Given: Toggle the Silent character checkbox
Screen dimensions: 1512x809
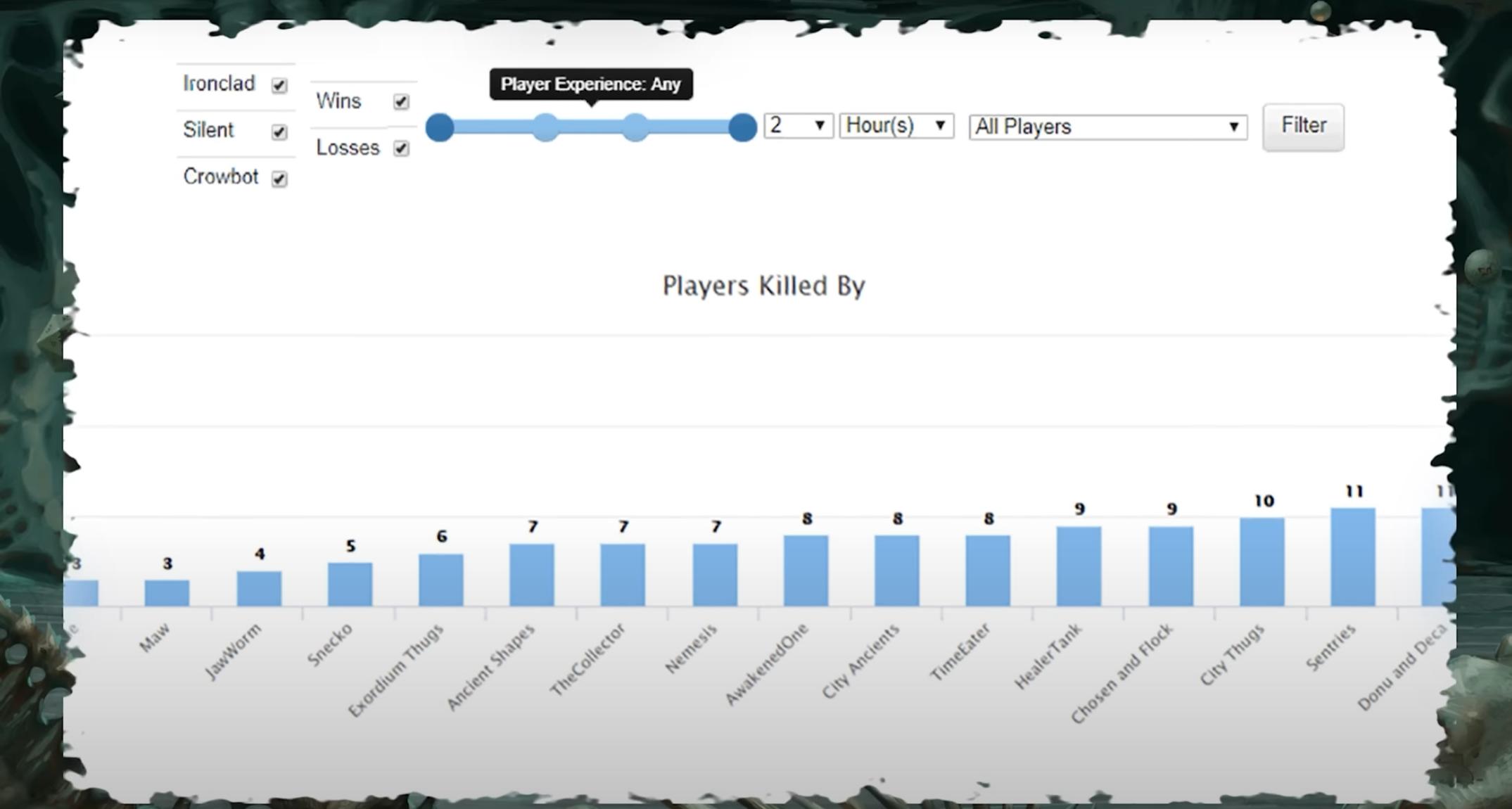Looking at the screenshot, I should click(279, 132).
